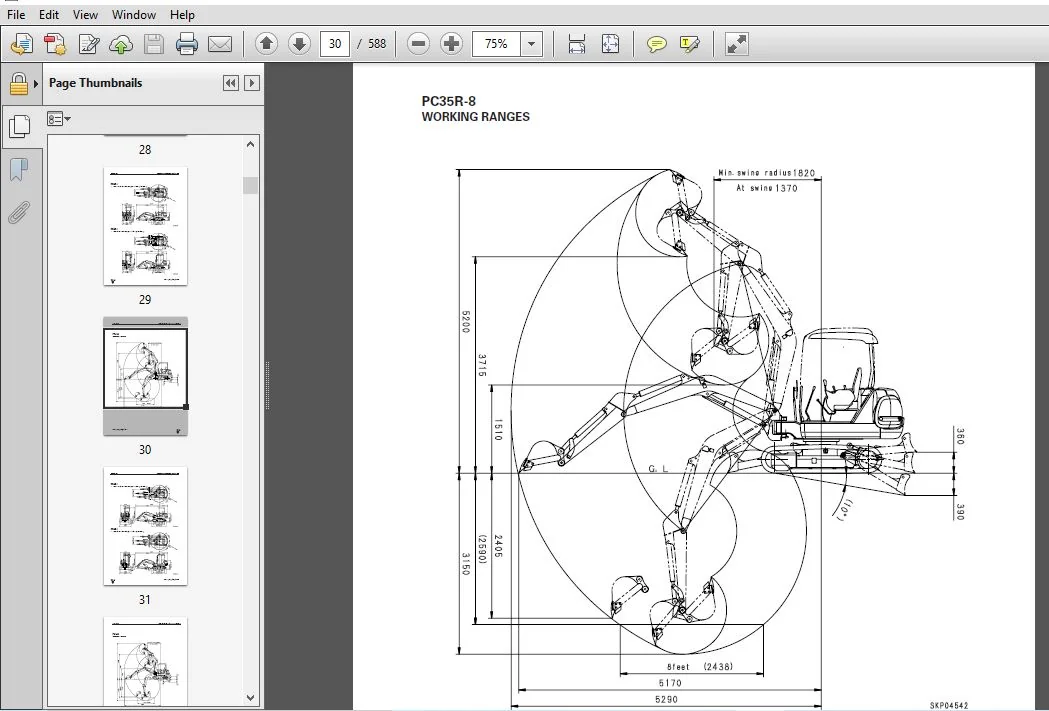
Task: Click the thumbnails scrollbar down arrow
Action: tap(250, 698)
